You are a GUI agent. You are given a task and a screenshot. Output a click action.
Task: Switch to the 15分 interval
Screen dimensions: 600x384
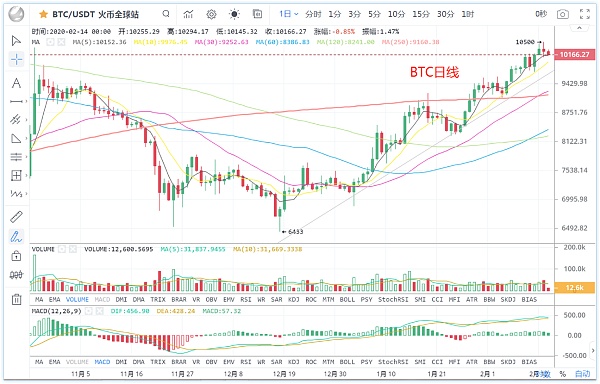pyautogui.click(x=421, y=15)
